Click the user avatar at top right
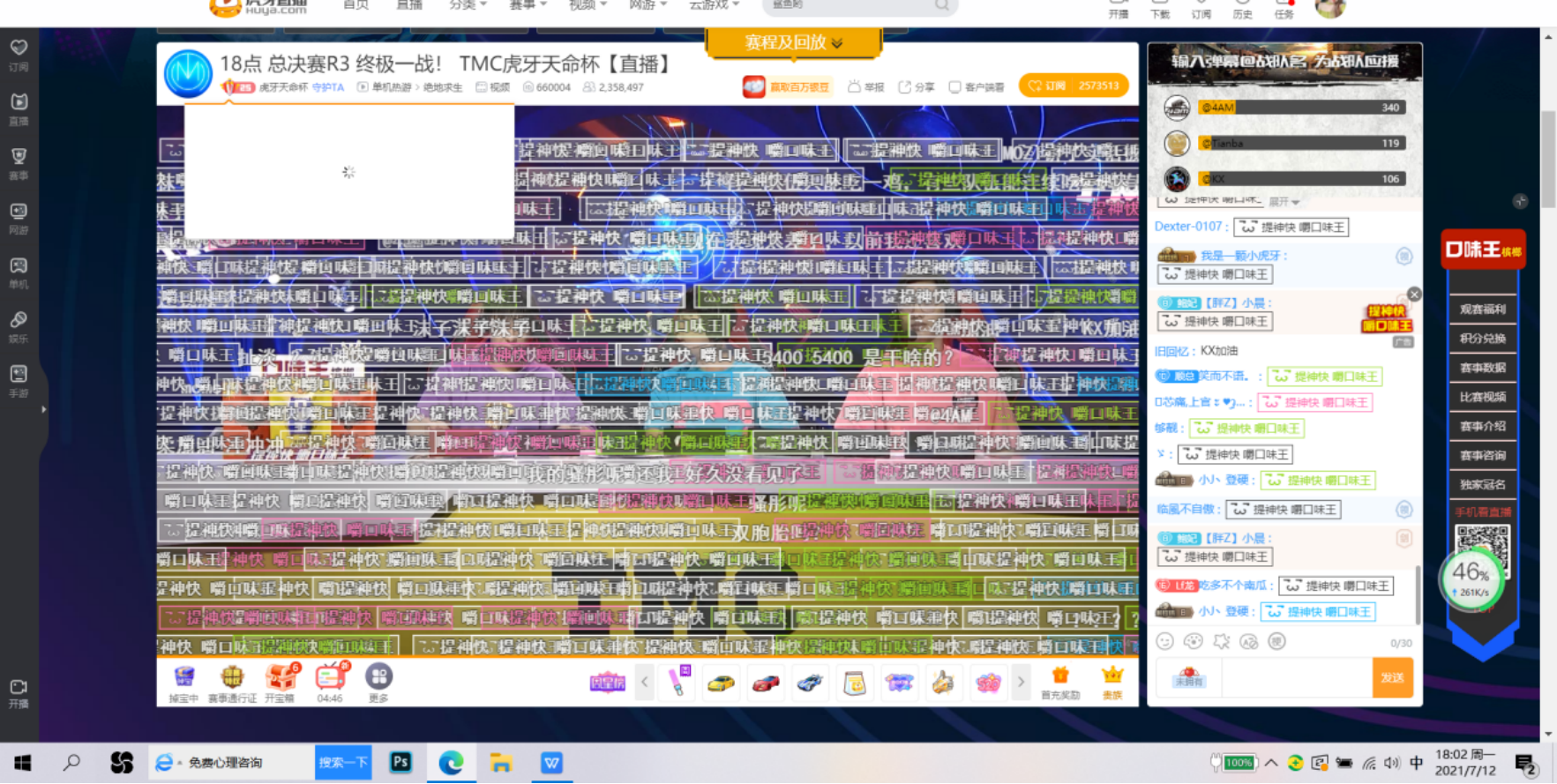1557x784 pixels. point(1329,7)
